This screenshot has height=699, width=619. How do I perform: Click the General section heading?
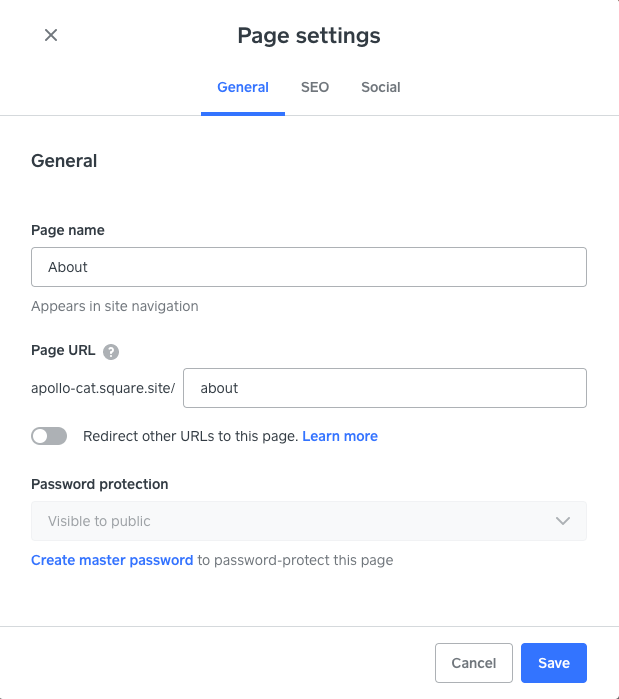tap(64, 161)
